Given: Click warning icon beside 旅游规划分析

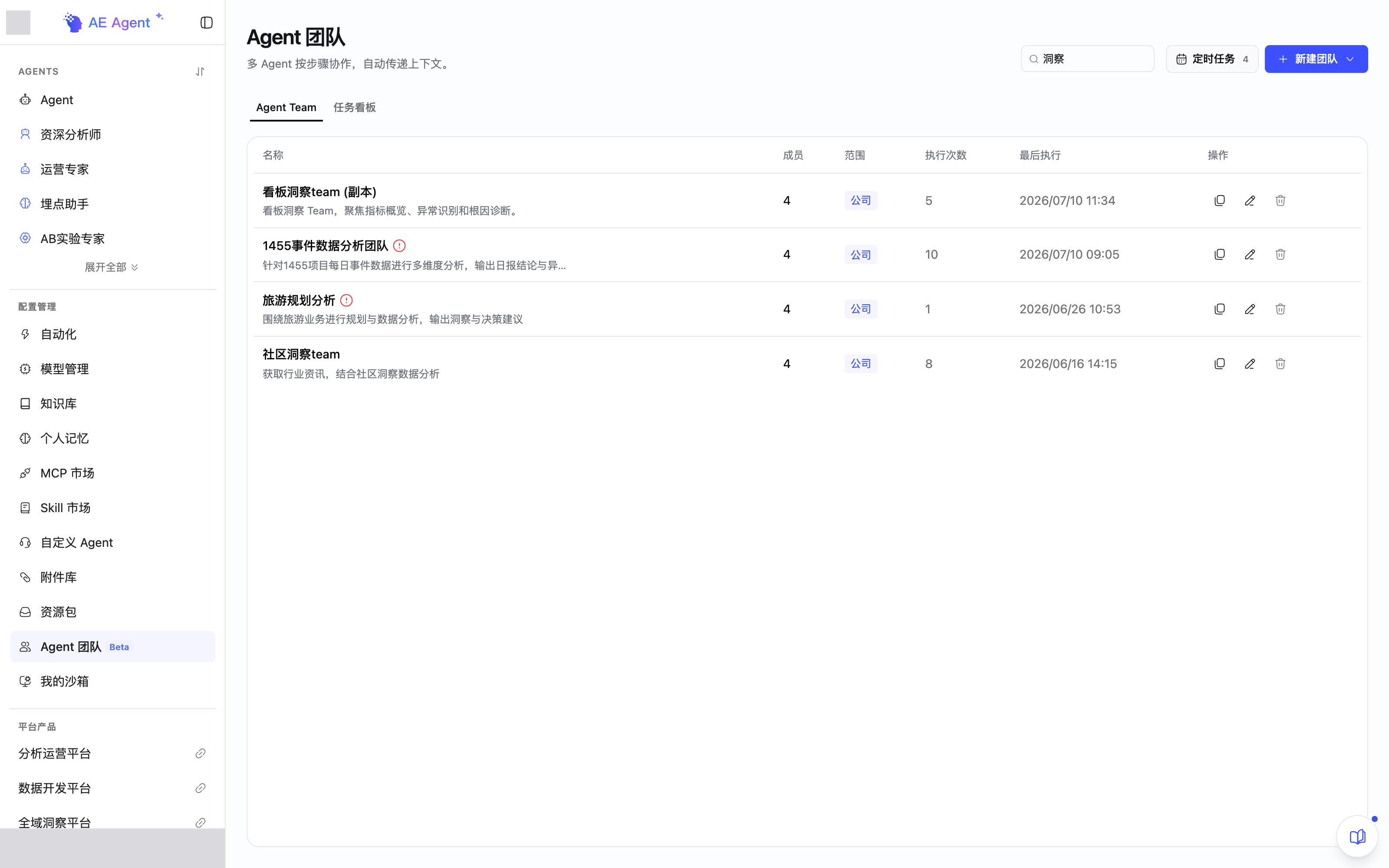Looking at the screenshot, I should click(346, 300).
